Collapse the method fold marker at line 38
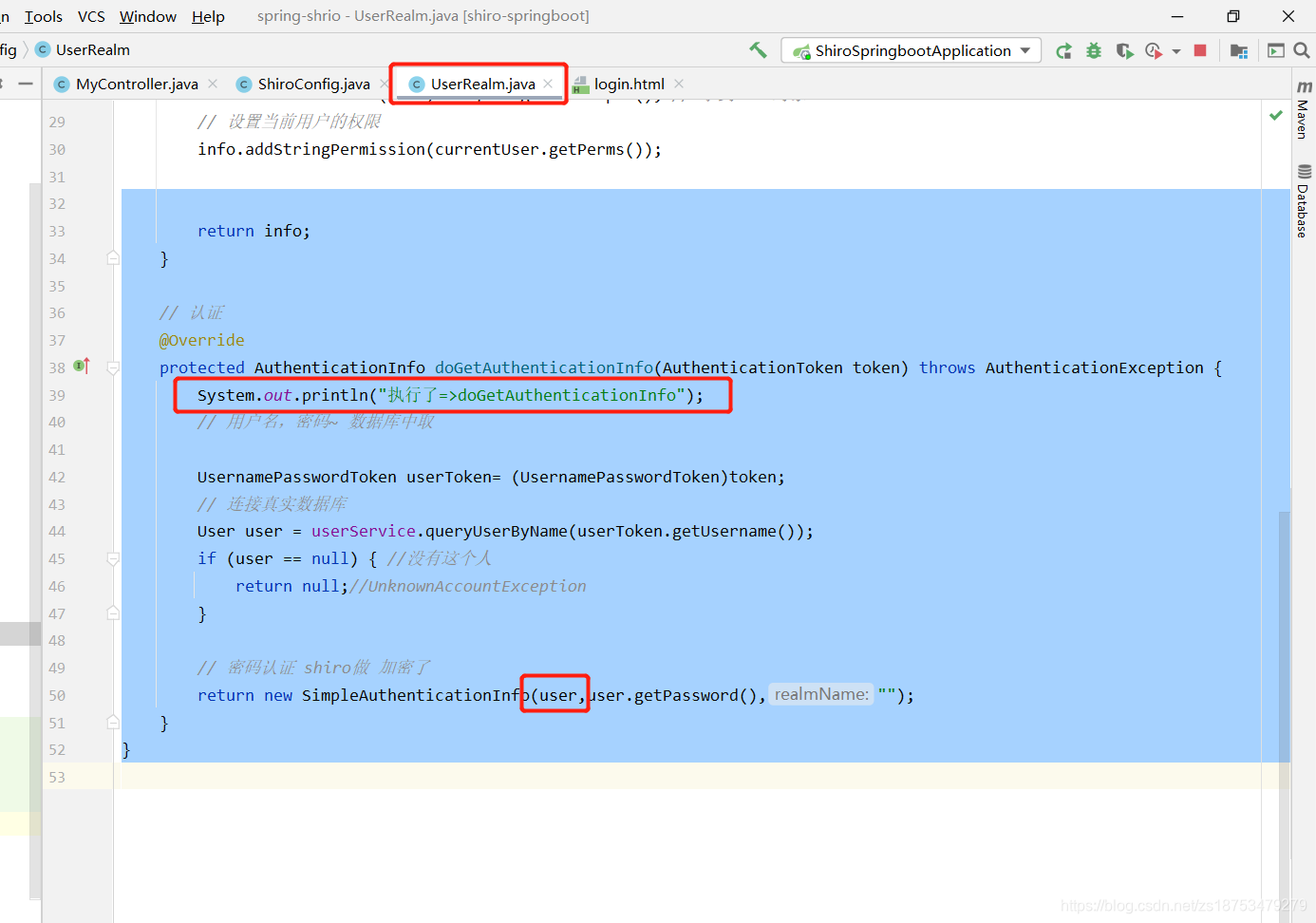The height and width of the screenshot is (923, 1316). (113, 367)
